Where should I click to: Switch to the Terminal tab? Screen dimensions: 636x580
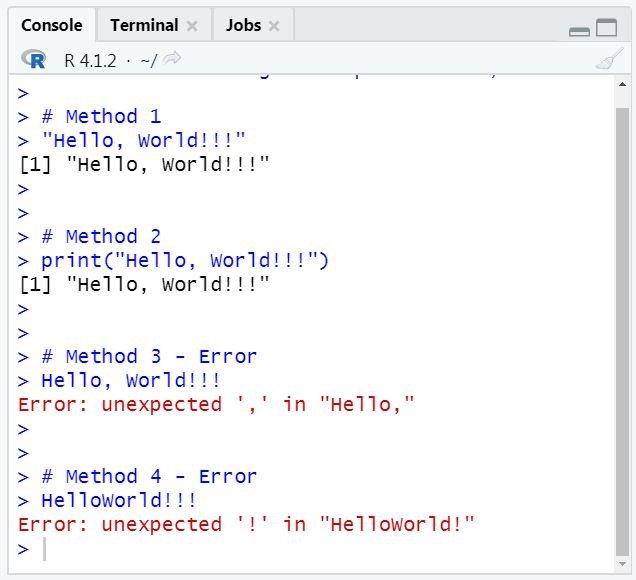click(144, 25)
